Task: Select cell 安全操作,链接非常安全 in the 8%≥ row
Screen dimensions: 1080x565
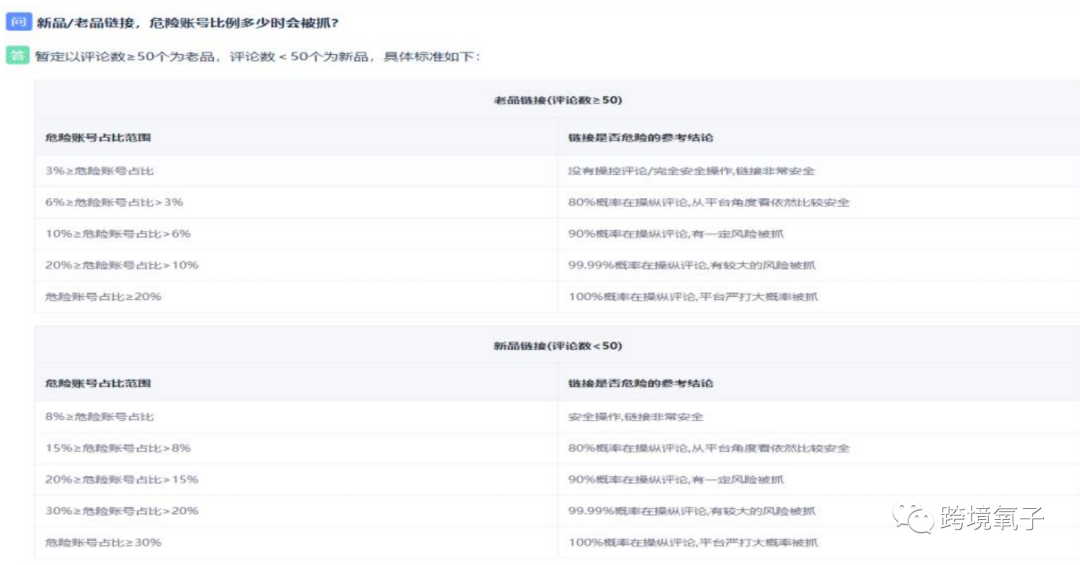Action: pos(636,416)
